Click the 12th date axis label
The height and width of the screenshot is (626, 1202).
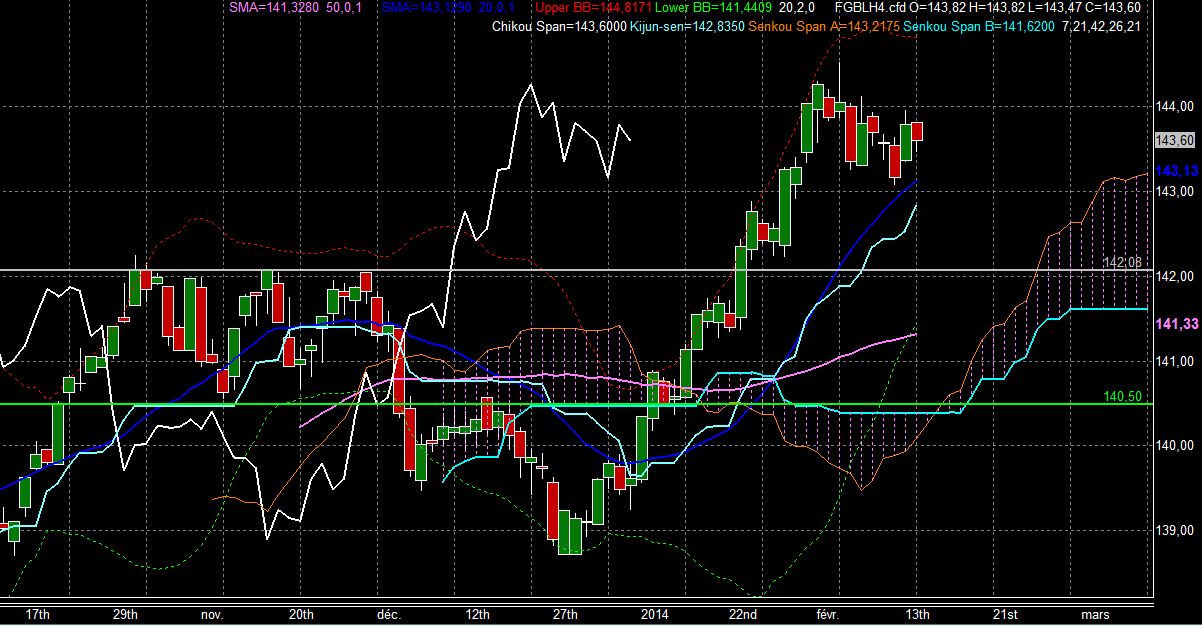(478, 613)
